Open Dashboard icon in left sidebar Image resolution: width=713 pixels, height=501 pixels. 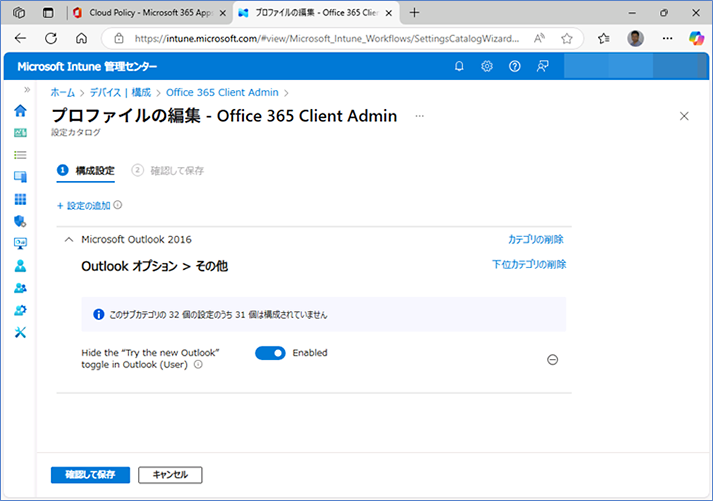[20, 133]
